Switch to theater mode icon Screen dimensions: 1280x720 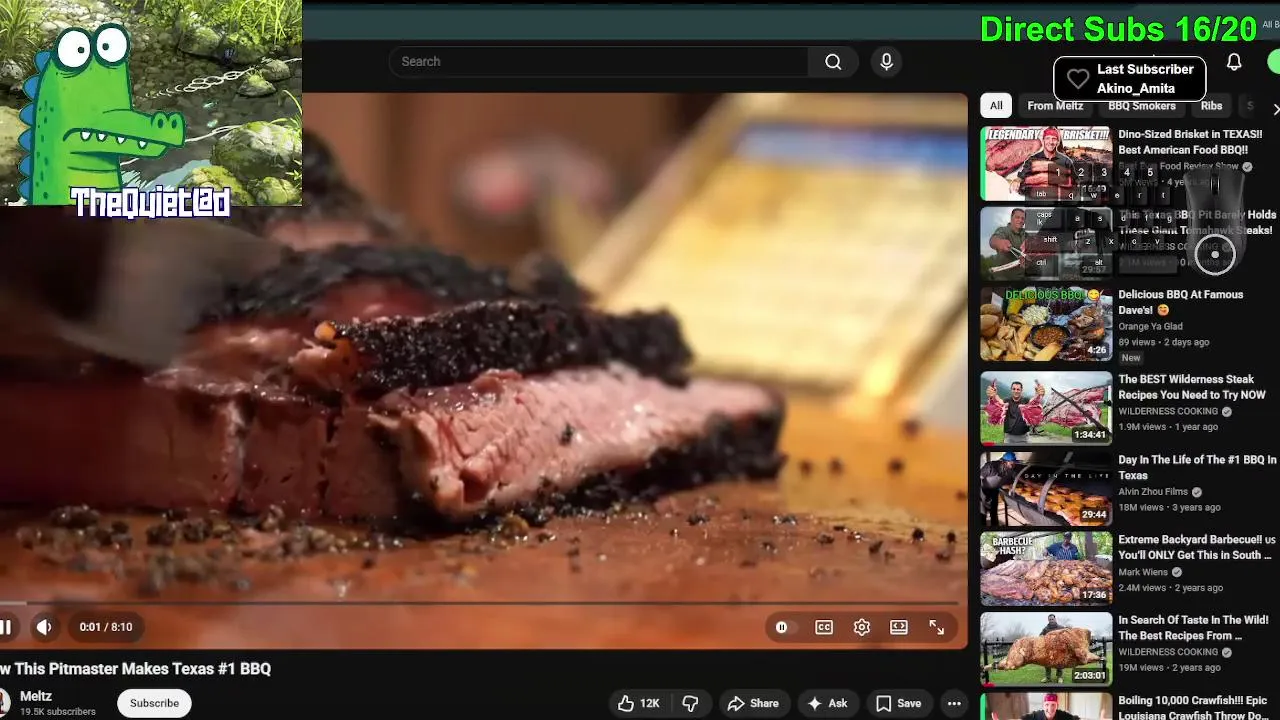[899, 627]
